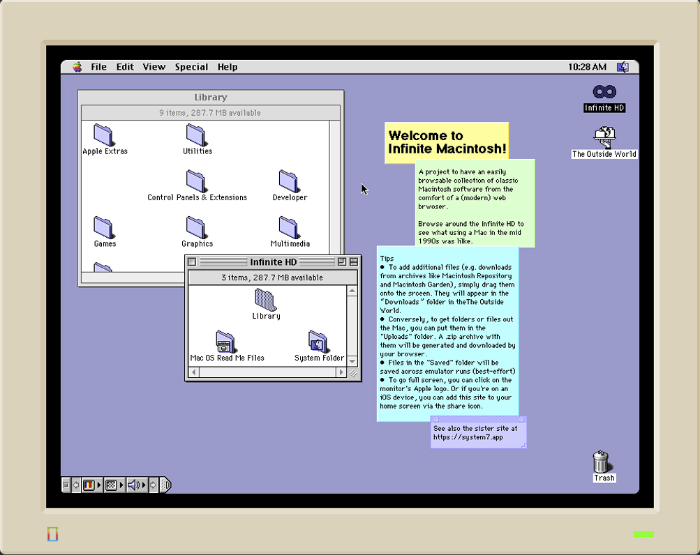The height and width of the screenshot is (555, 700).
Task: Select the green project description sticky note
Action: pyautogui.click(x=477, y=205)
